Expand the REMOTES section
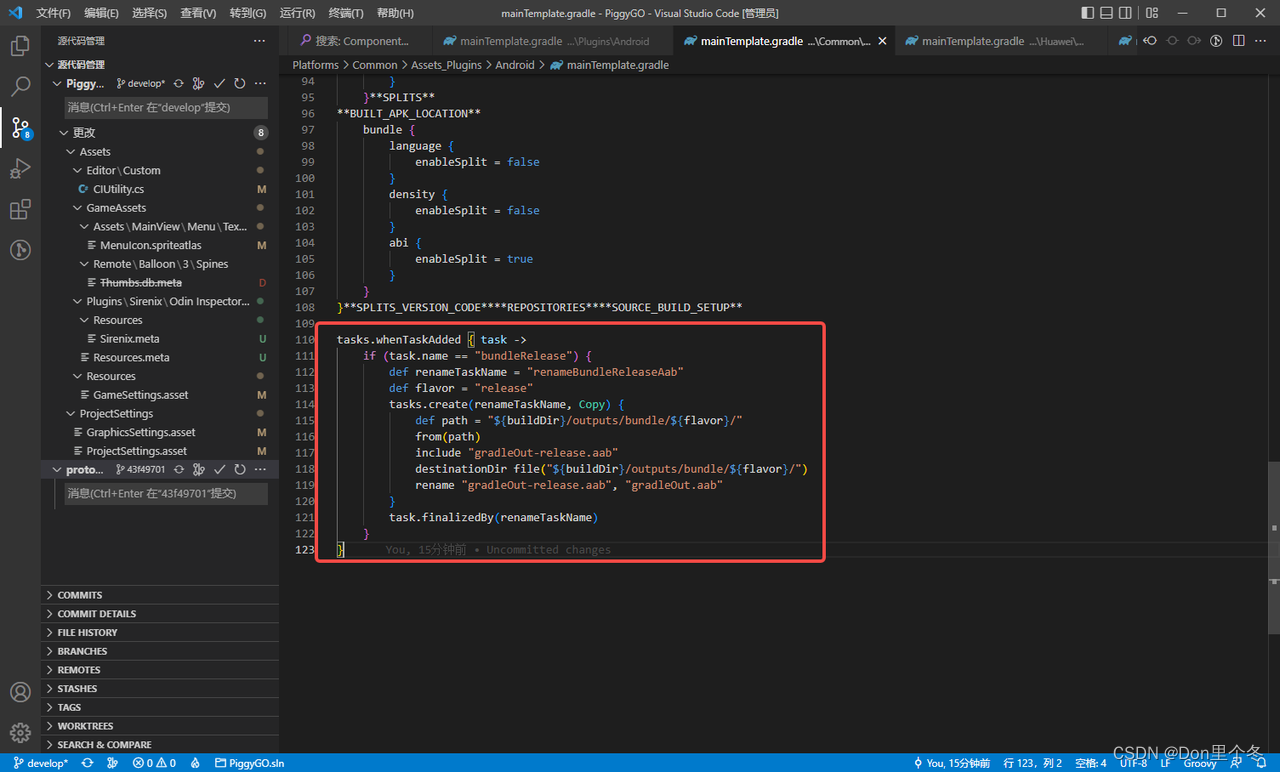Image resolution: width=1280 pixels, height=772 pixels. coord(160,670)
